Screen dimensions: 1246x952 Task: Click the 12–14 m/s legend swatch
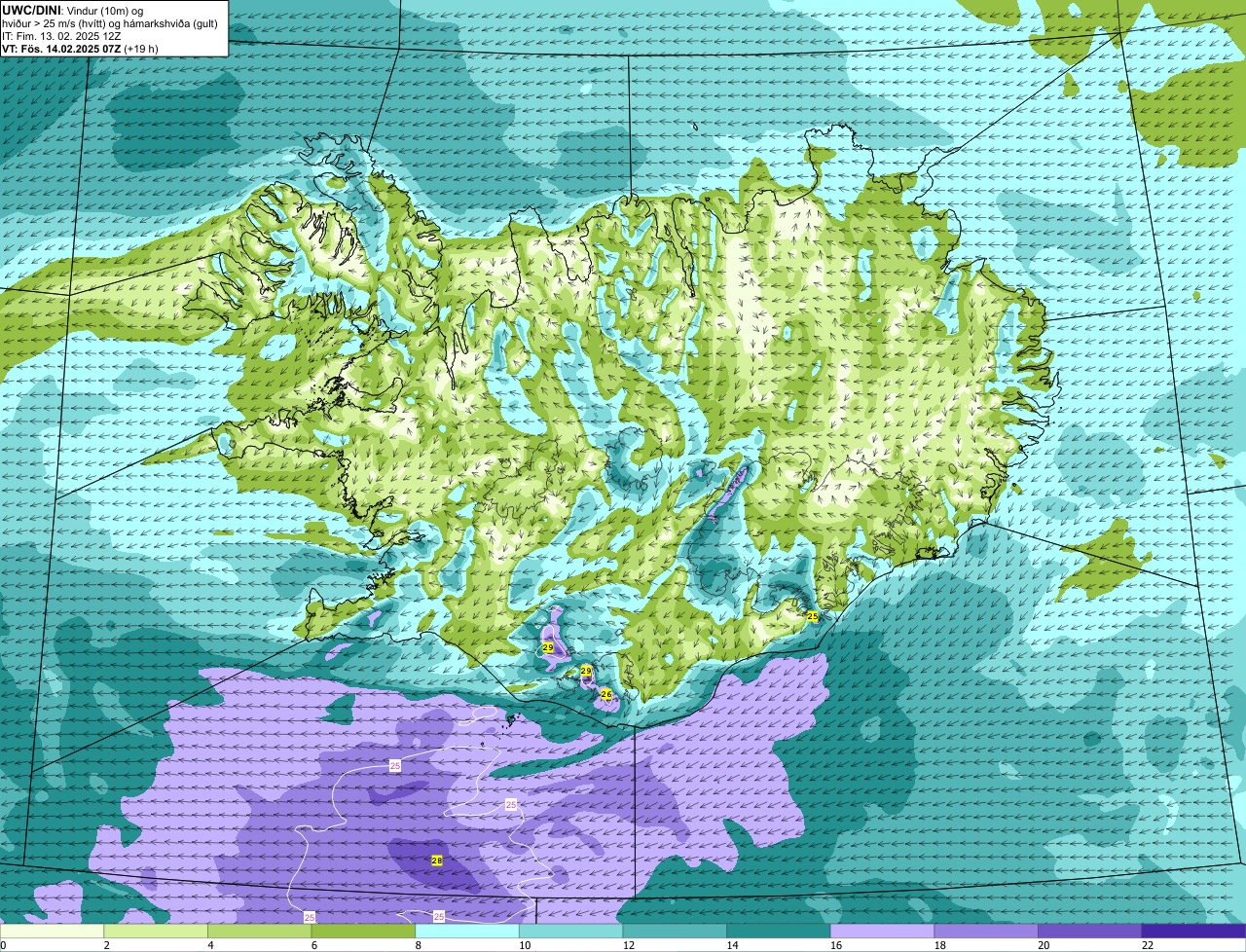pos(675,932)
